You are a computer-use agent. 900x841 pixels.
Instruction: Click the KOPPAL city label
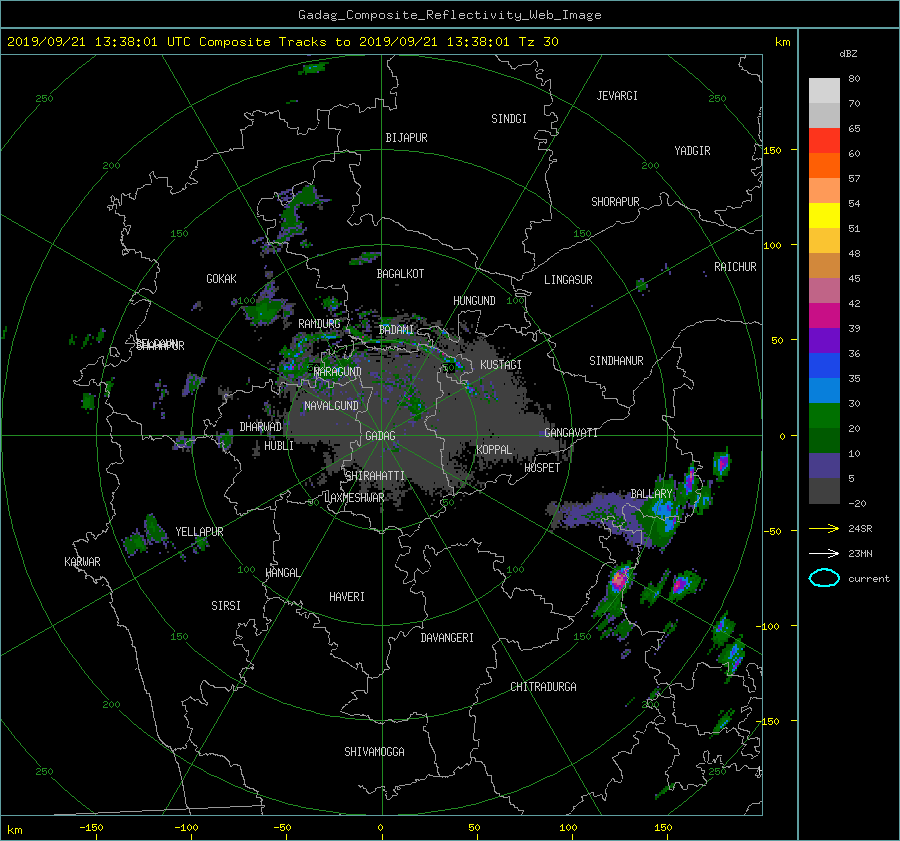pyautogui.click(x=494, y=450)
